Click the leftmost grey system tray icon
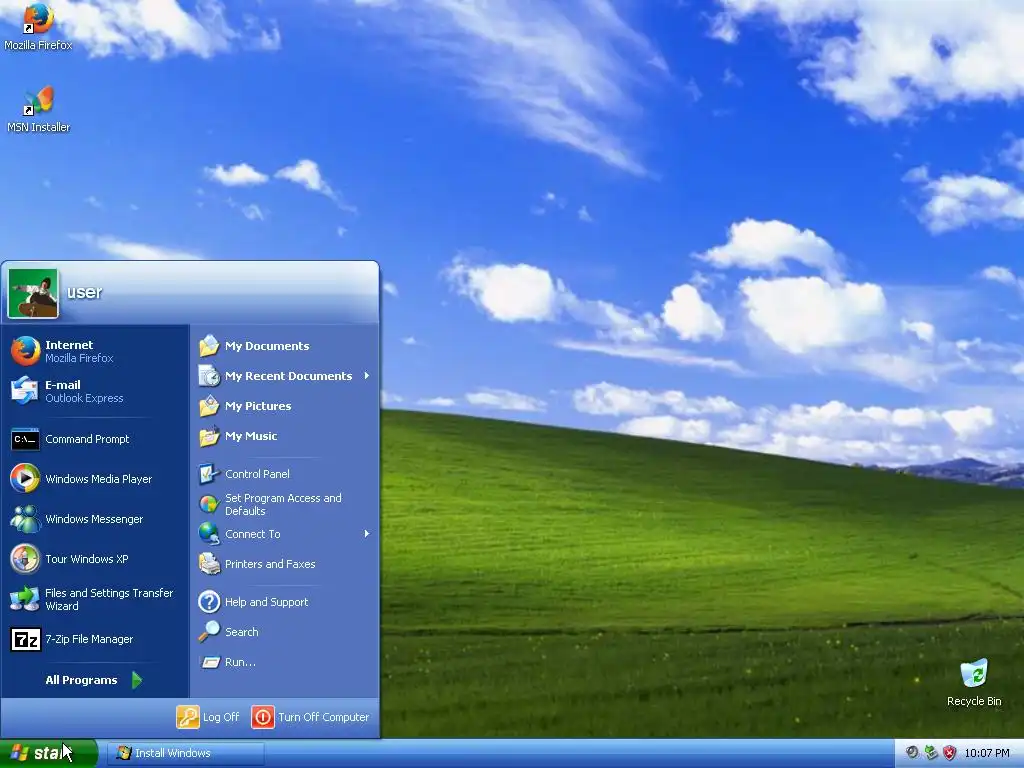 click(x=912, y=753)
